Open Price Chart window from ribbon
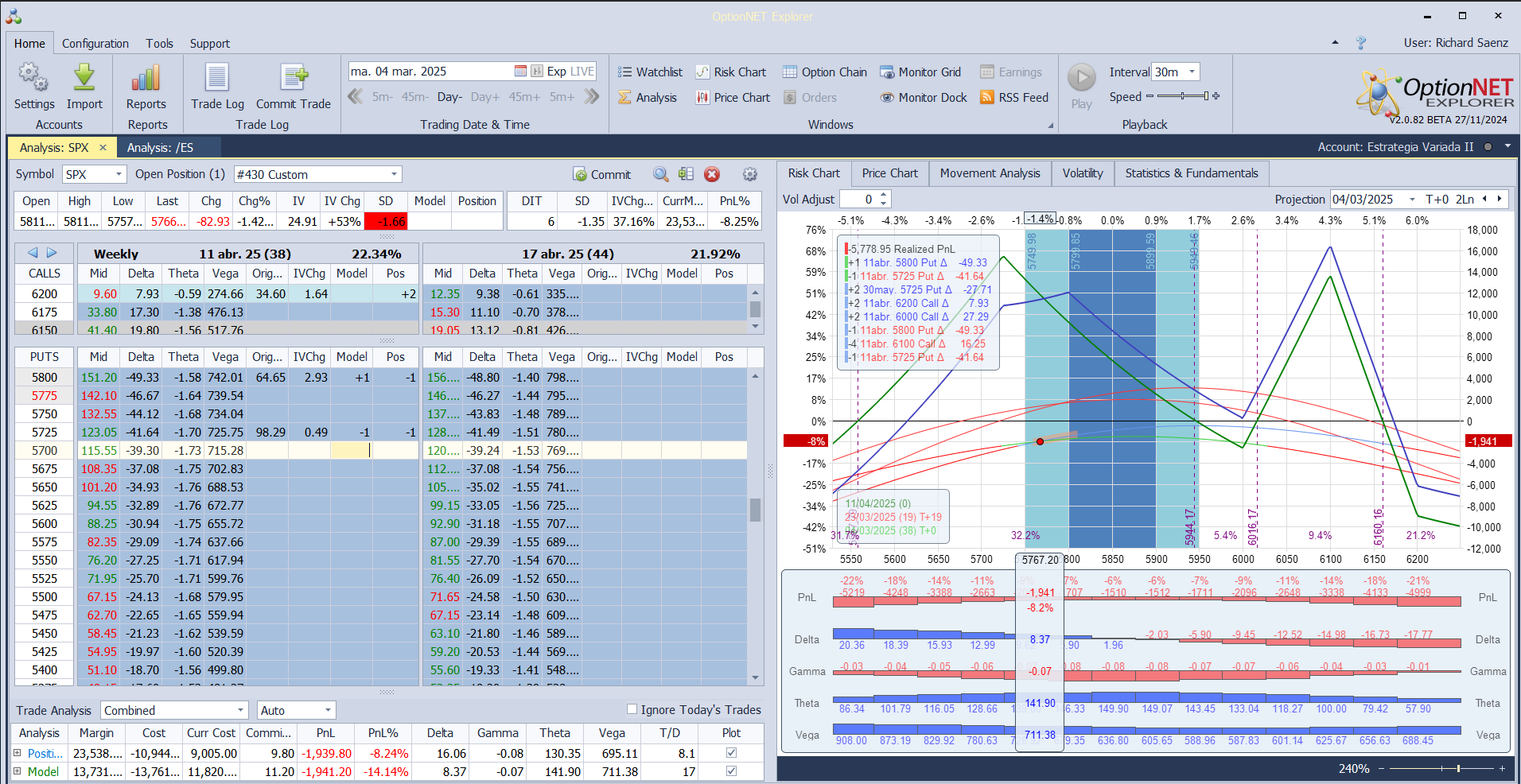Screen dimensions: 1521x784 [733, 97]
